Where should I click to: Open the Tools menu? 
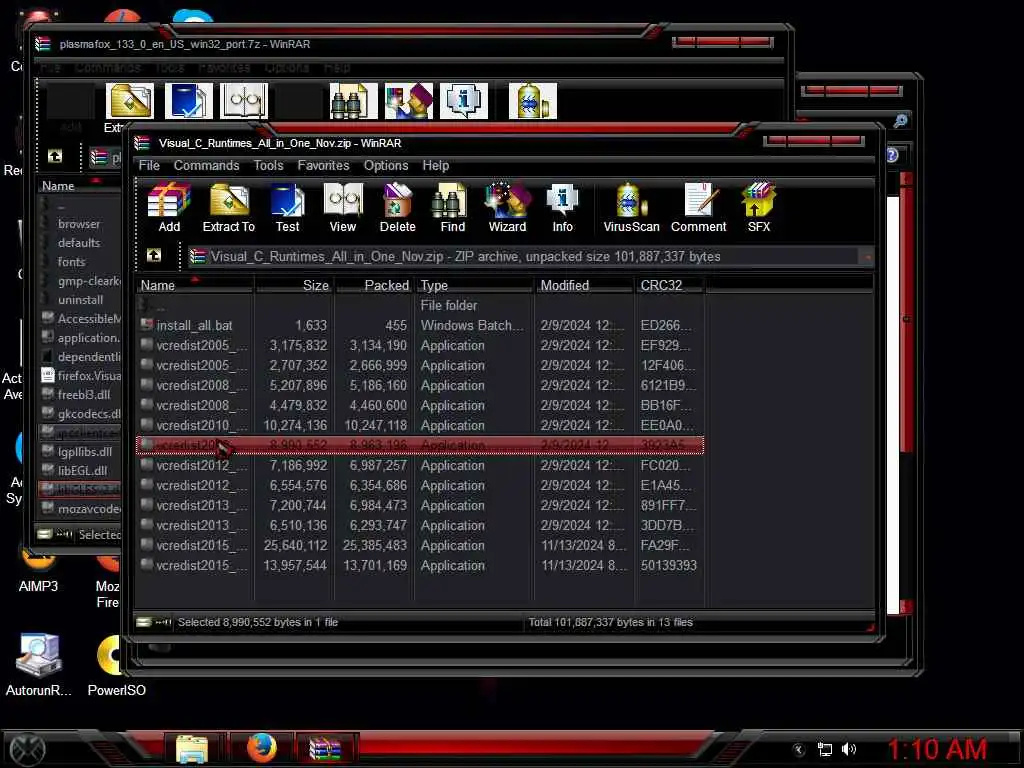pos(268,165)
